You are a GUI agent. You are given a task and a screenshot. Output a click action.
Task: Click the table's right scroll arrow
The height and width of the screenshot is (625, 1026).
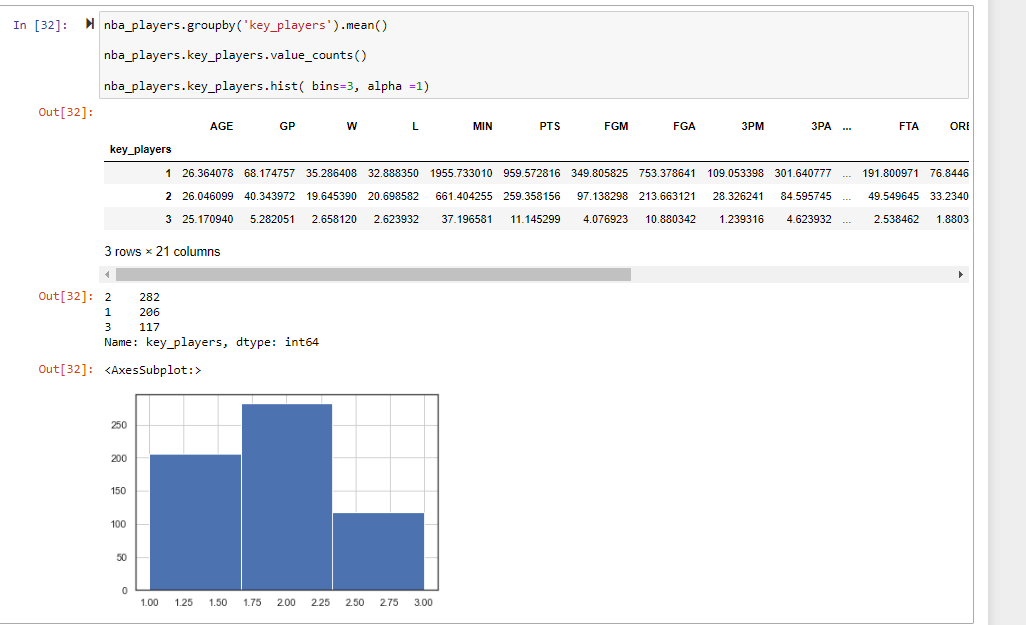pos(961,274)
